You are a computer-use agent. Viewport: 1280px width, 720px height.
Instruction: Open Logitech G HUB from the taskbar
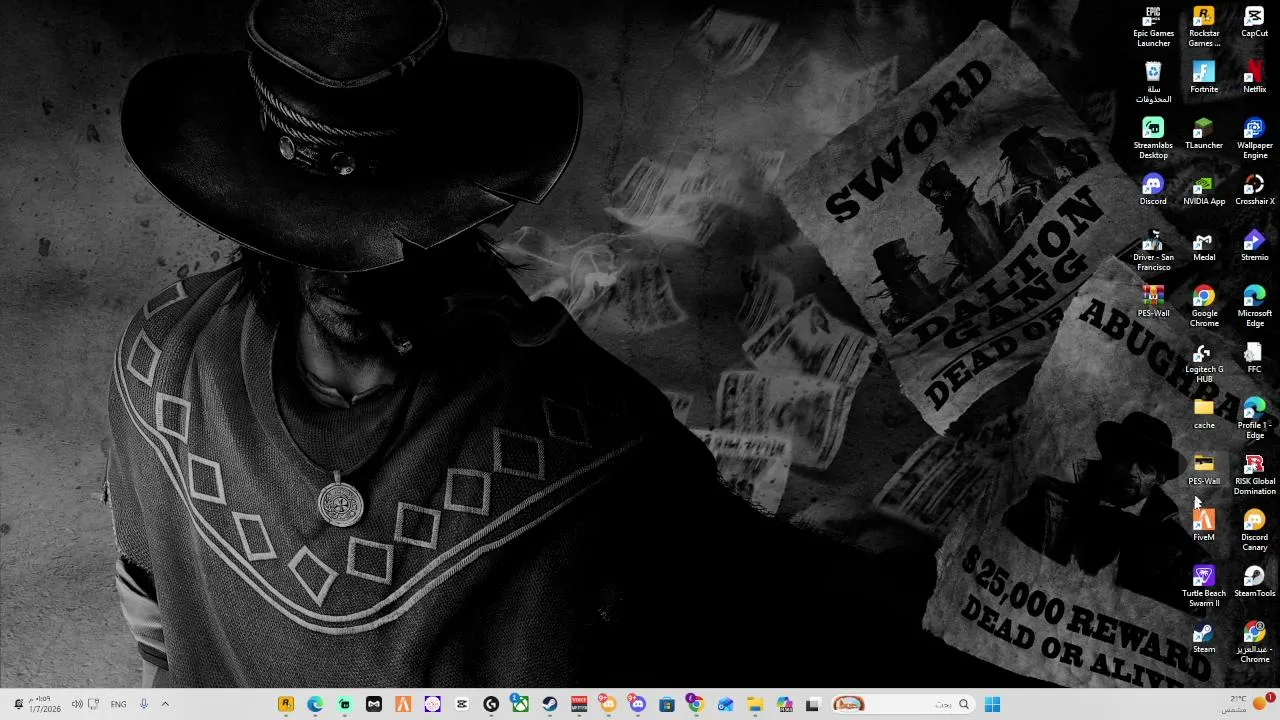(x=491, y=704)
